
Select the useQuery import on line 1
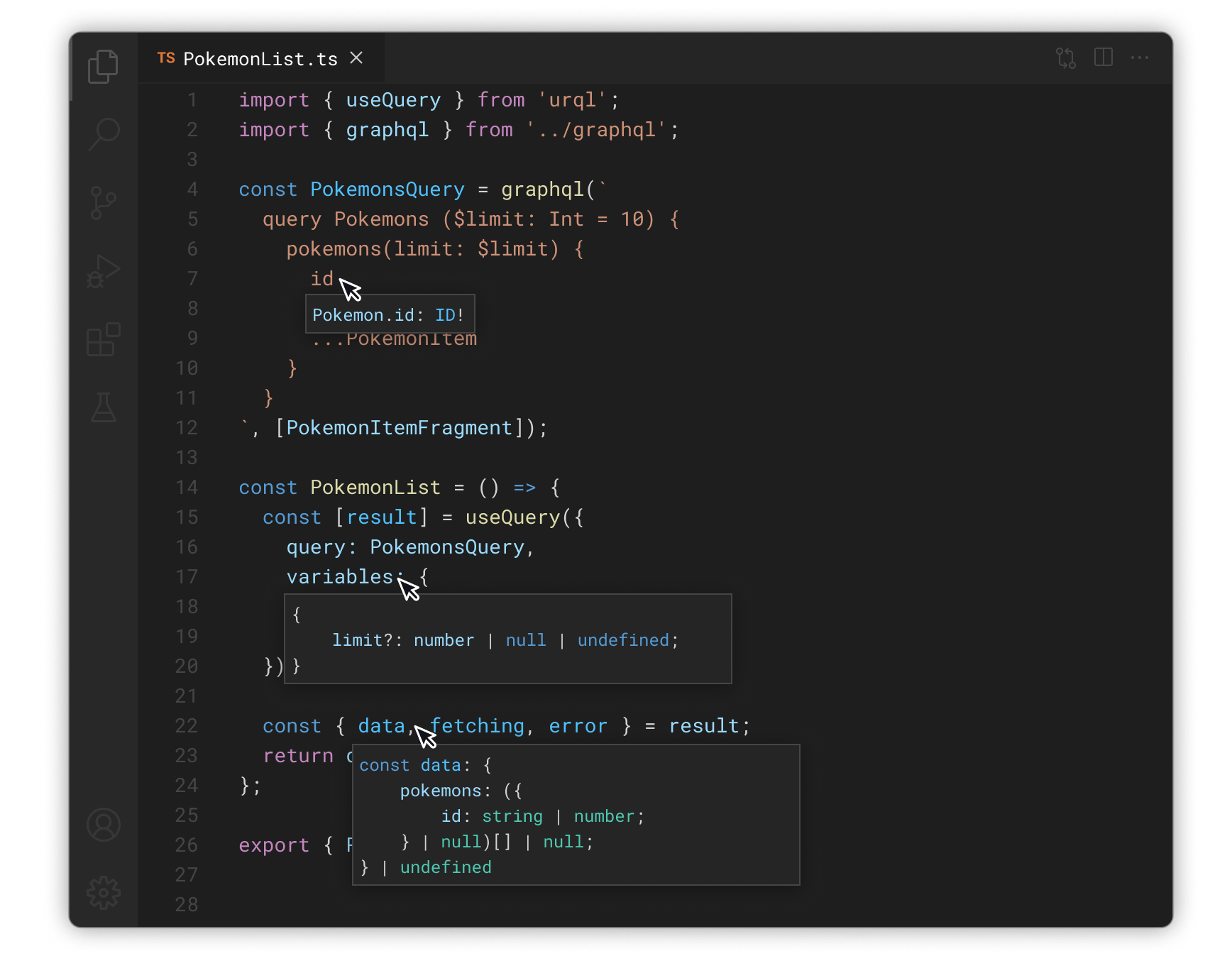393,99
